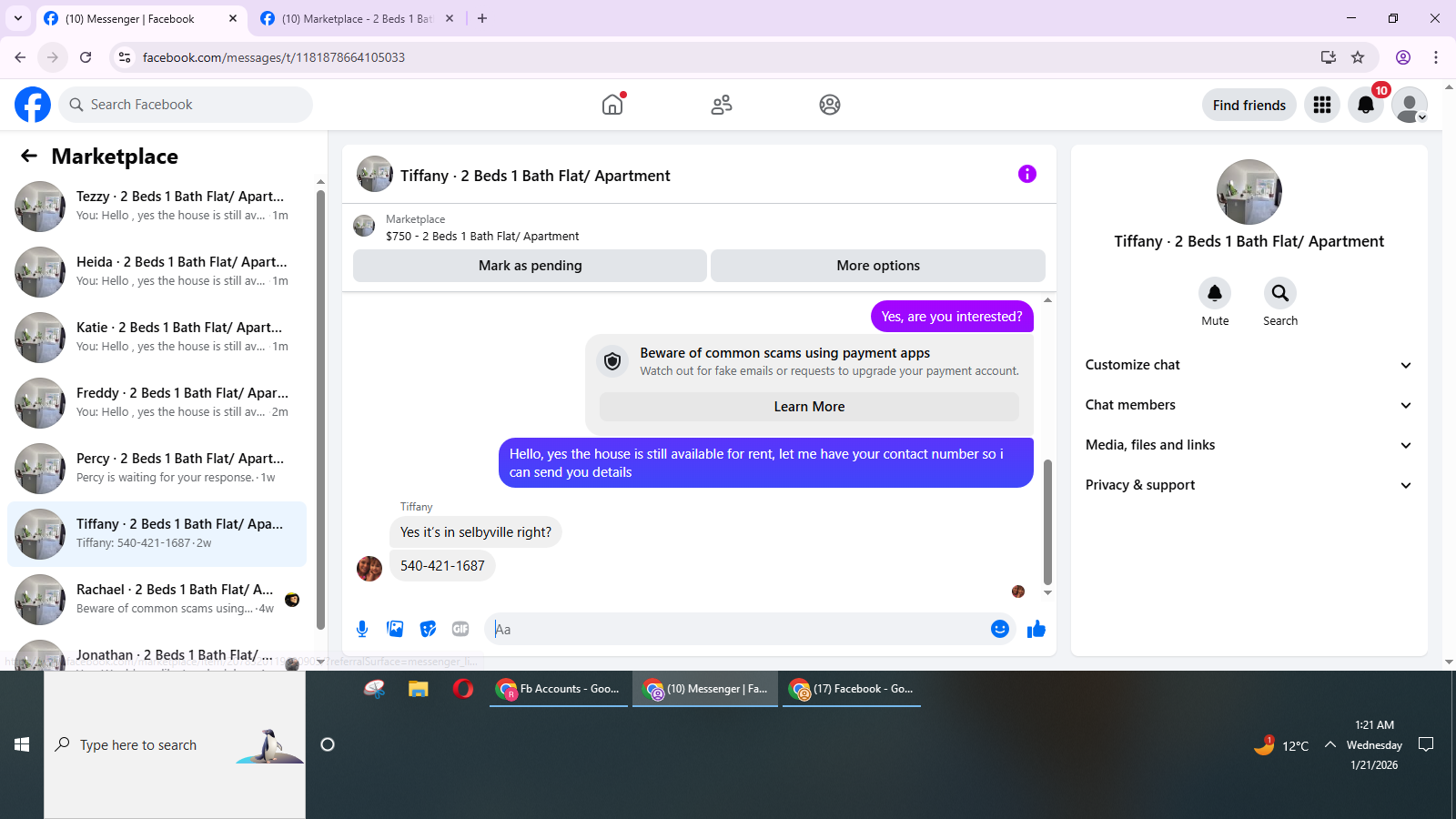Screen dimensions: 1456x819
Task: Open the account profile picture menu
Action: [1410, 105]
